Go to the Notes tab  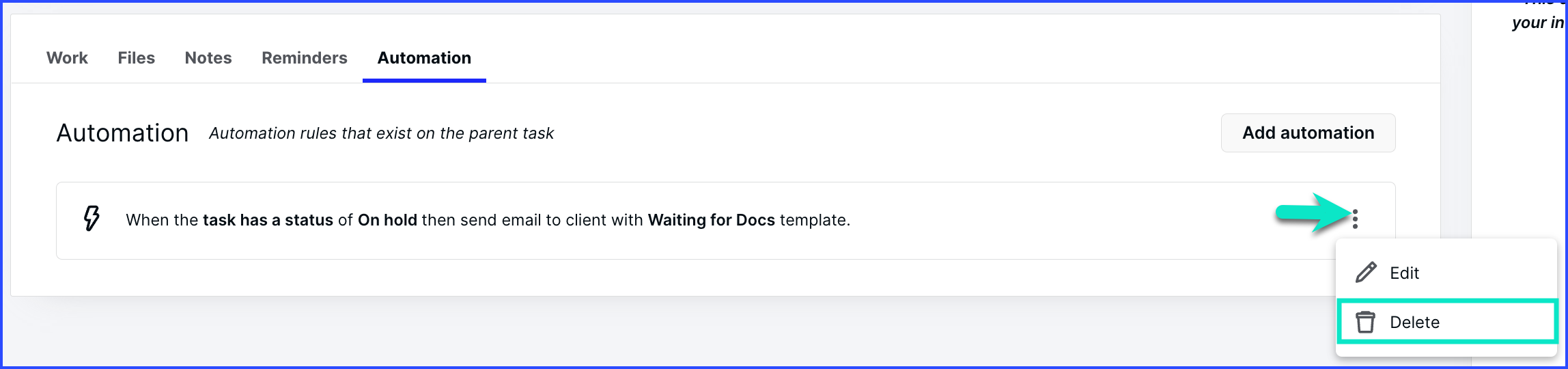coord(208,58)
